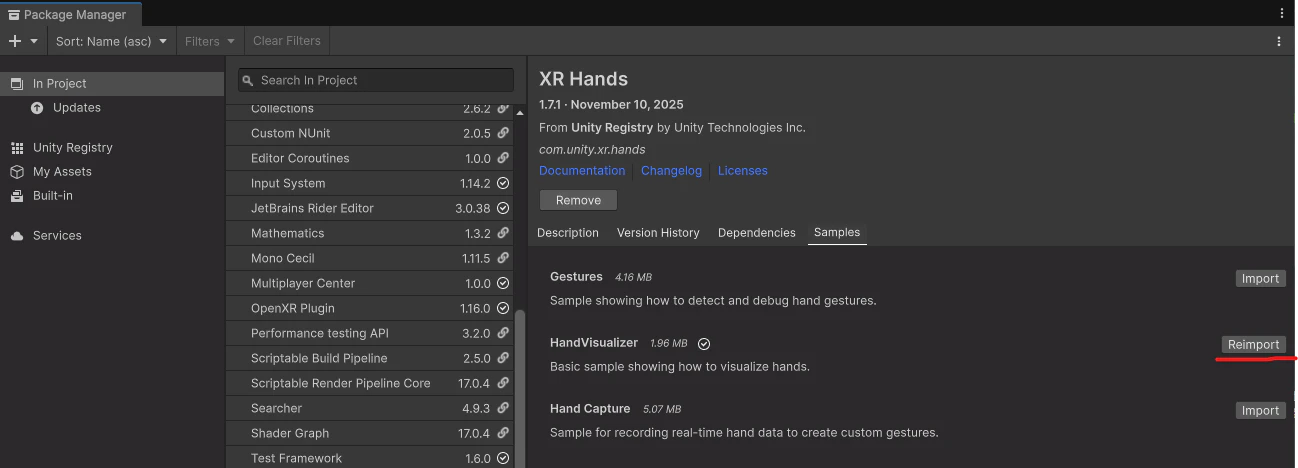Viewport: 1298px width, 468px height.
Task: Switch to Version History tab
Action: [658, 232]
